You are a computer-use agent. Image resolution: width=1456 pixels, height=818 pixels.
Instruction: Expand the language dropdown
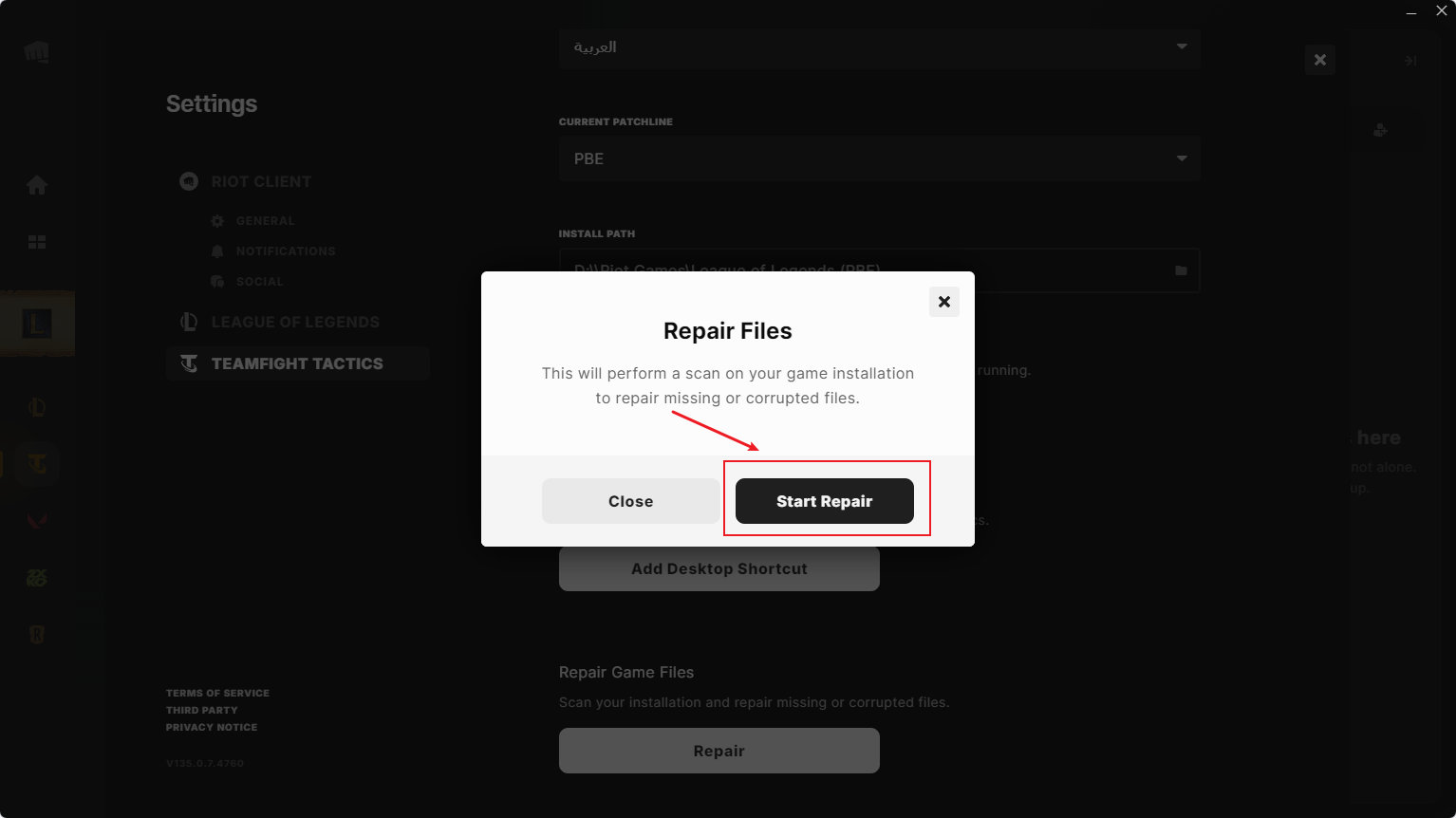click(879, 46)
